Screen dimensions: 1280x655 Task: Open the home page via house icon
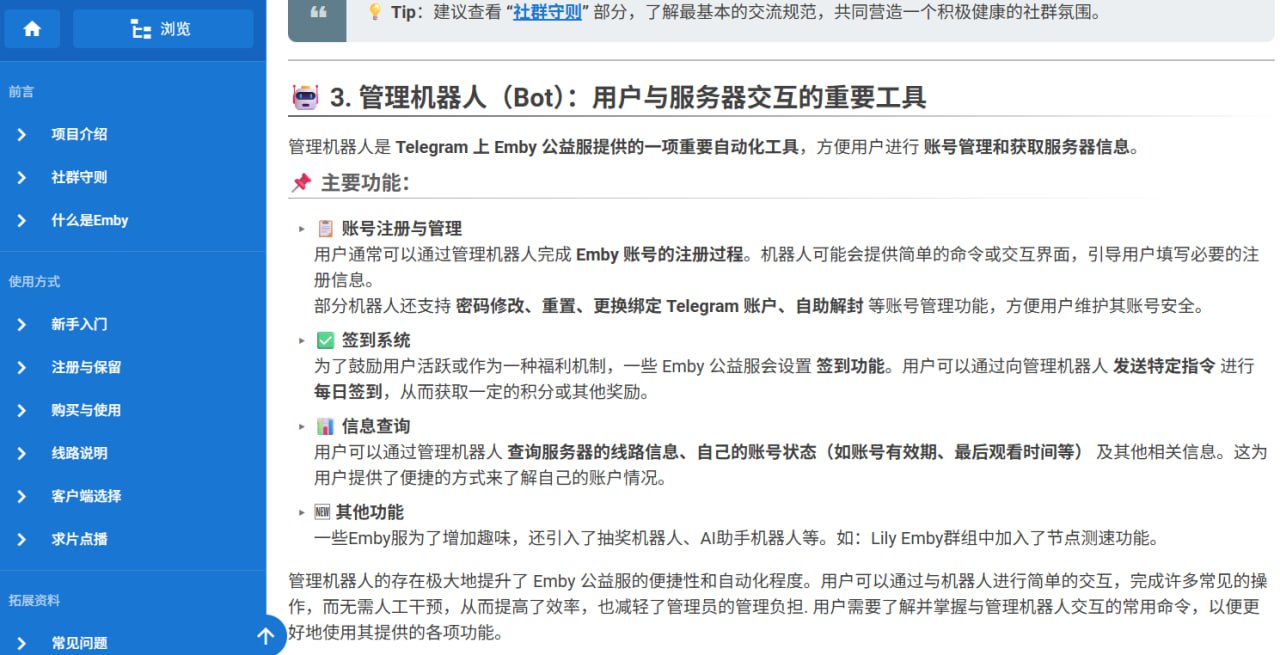click(32, 29)
